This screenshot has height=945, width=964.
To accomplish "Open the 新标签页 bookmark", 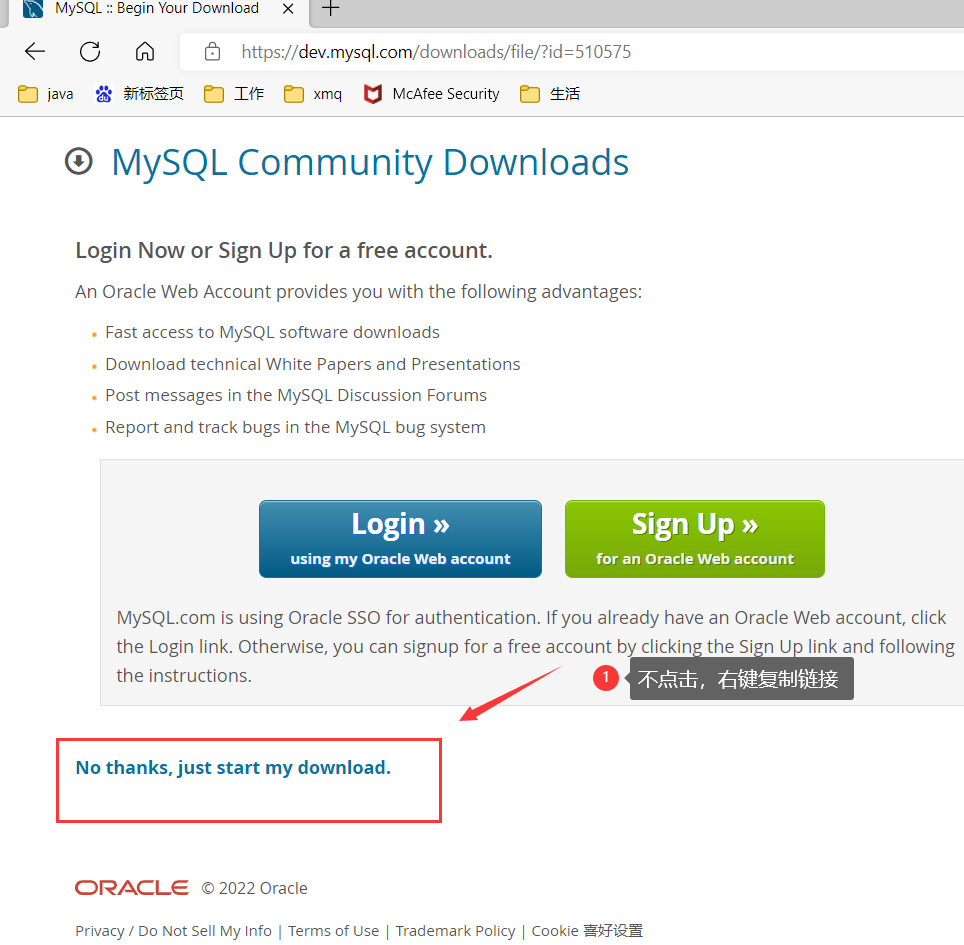I will click(x=140, y=94).
